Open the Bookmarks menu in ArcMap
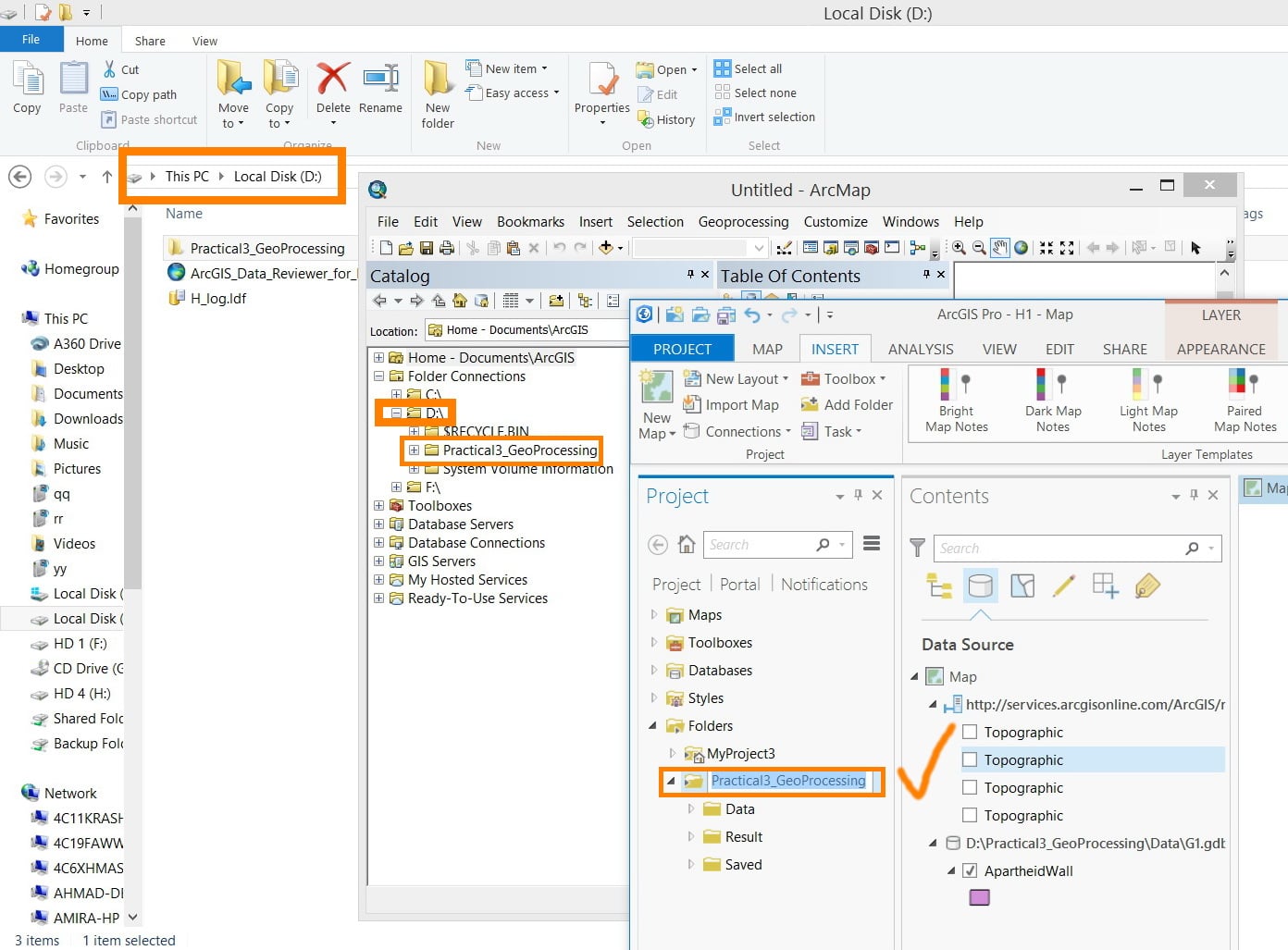Image resolution: width=1288 pixels, height=950 pixels. click(x=530, y=222)
